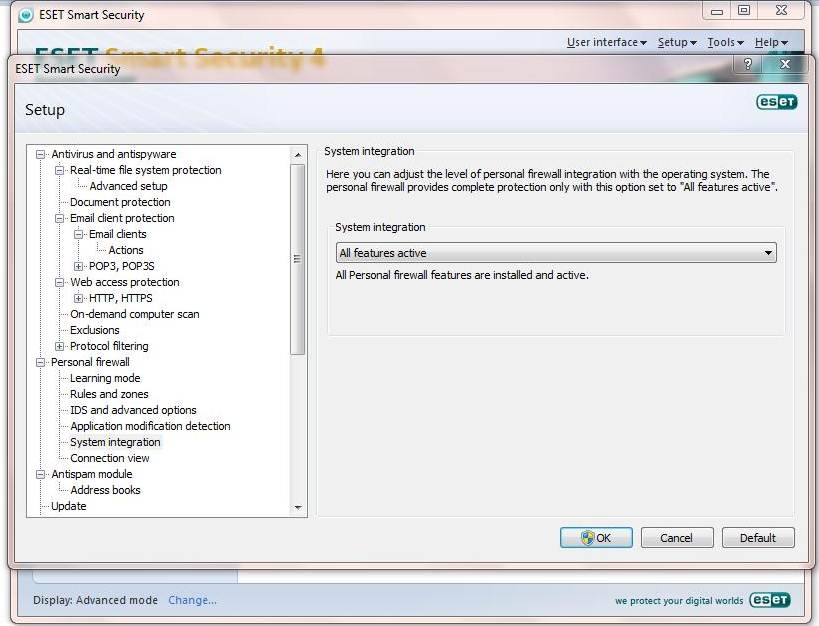Open Setup menu in main window
The width and height of the screenshot is (819, 626).
click(677, 42)
